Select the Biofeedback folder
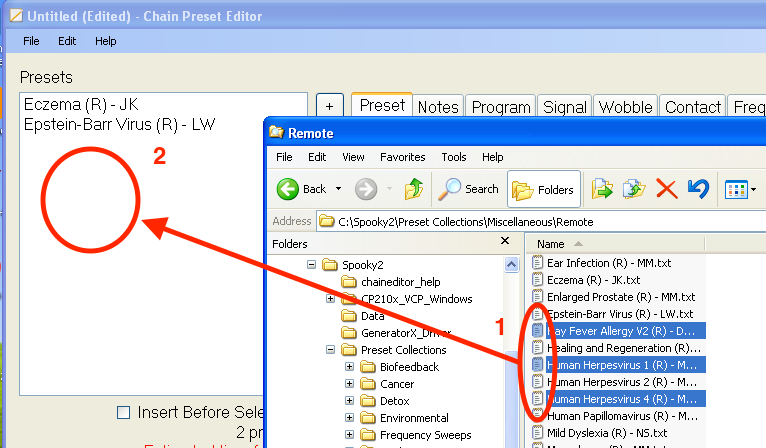This screenshot has height=448, width=766. click(x=409, y=367)
